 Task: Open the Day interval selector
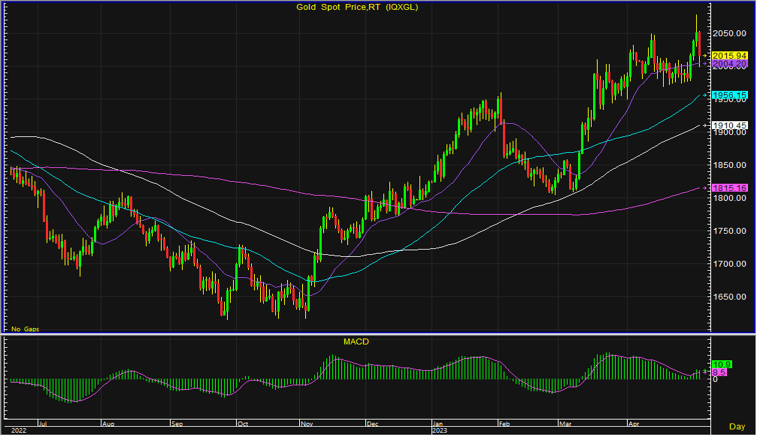[x=736, y=427]
